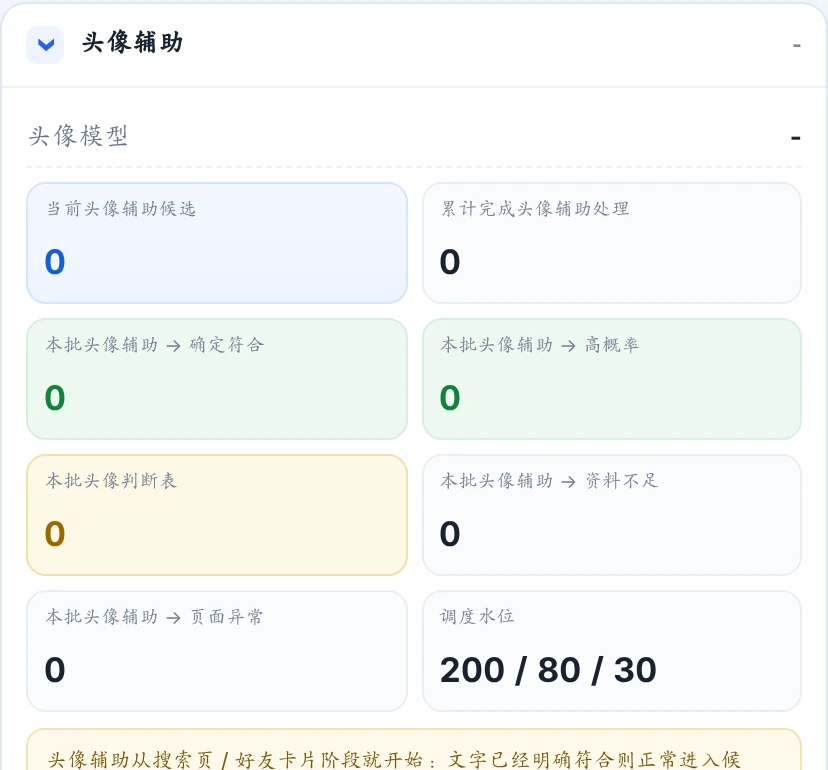Click the dash at the 头像辅助 header's right end
The width and height of the screenshot is (828, 770).
click(796, 46)
